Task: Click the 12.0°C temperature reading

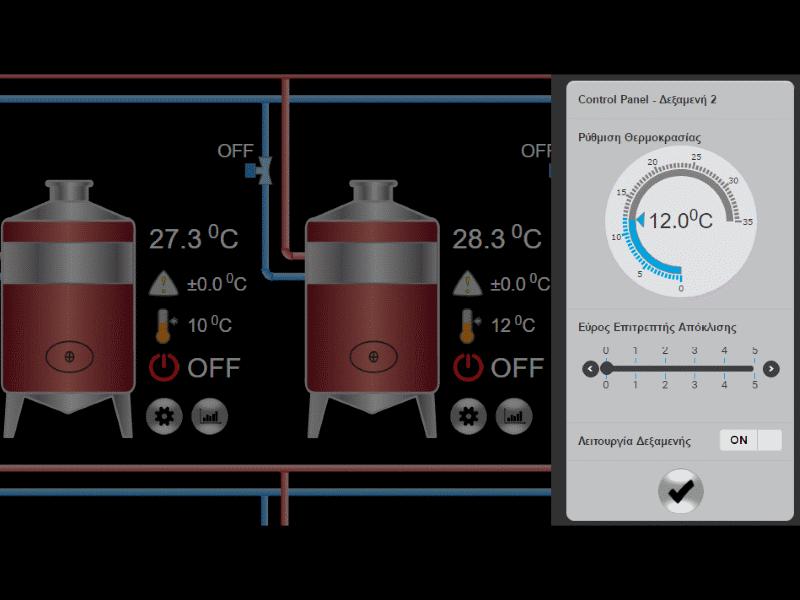Action: [x=682, y=218]
